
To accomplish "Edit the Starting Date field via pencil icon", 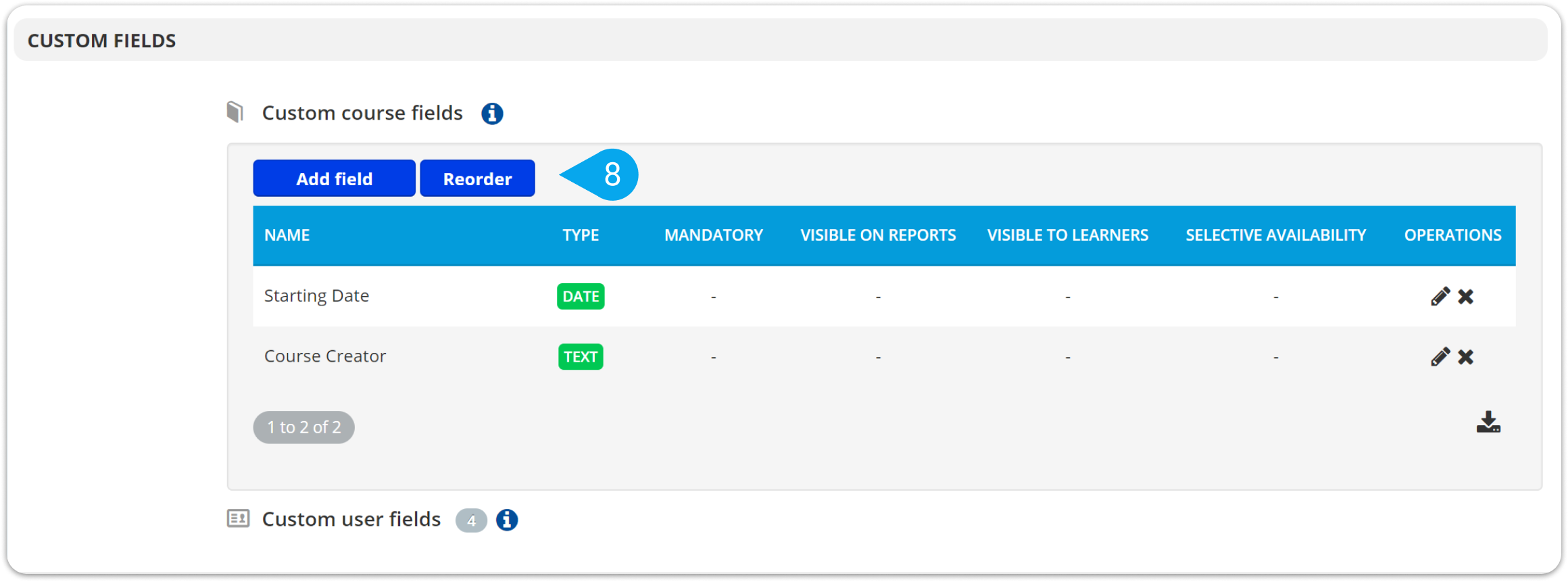I will tap(1440, 296).
